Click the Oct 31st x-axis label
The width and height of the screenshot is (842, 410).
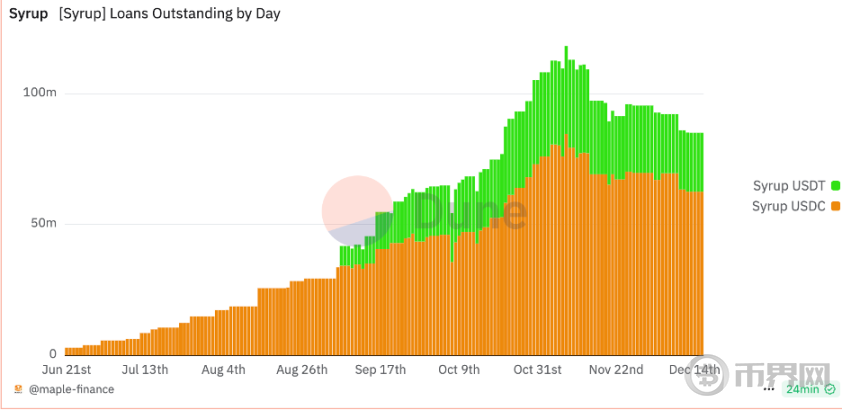pyautogui.click(x=538, y=370)
